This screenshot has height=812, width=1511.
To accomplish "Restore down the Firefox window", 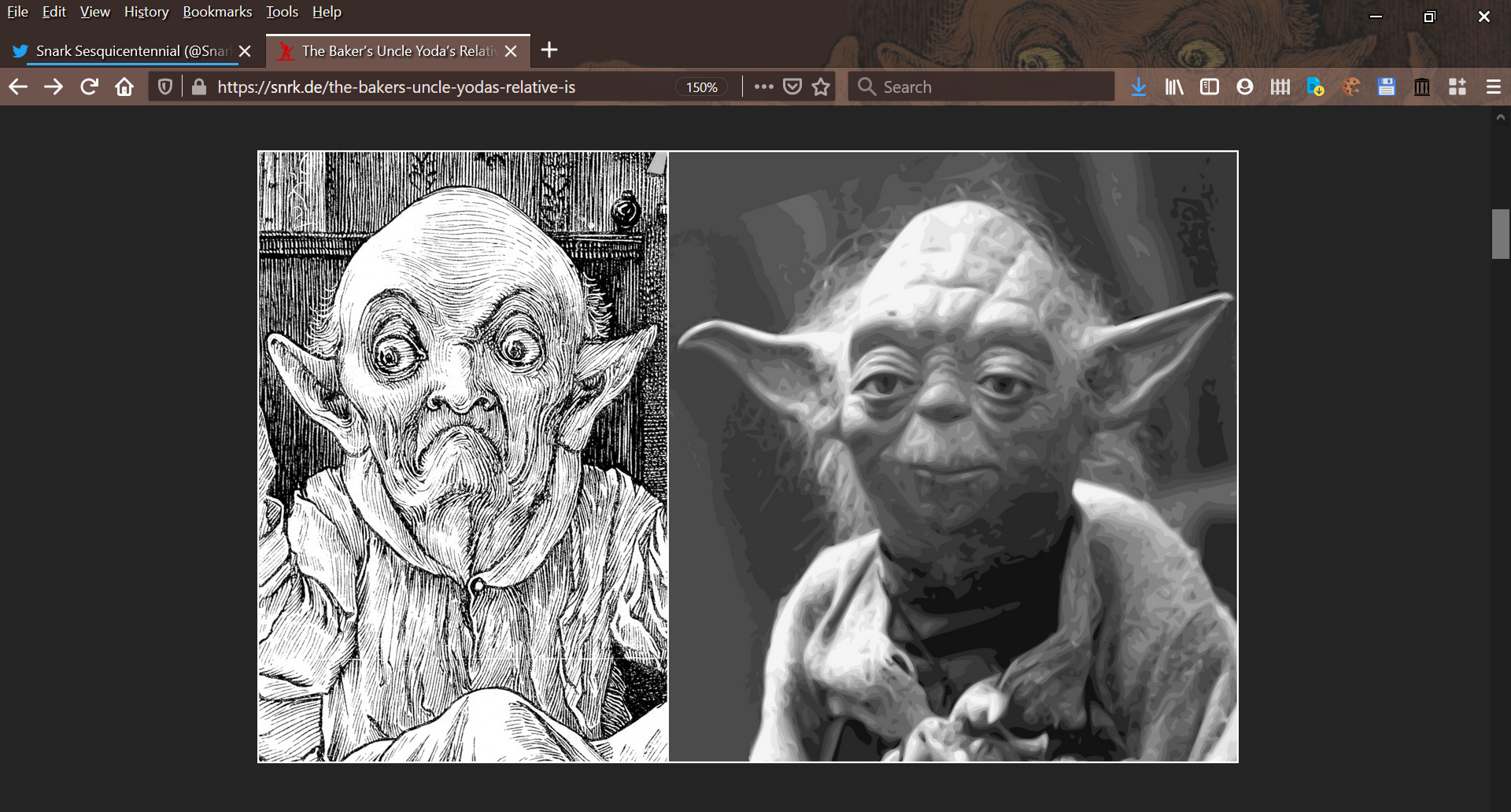I will pos(1430,17).
